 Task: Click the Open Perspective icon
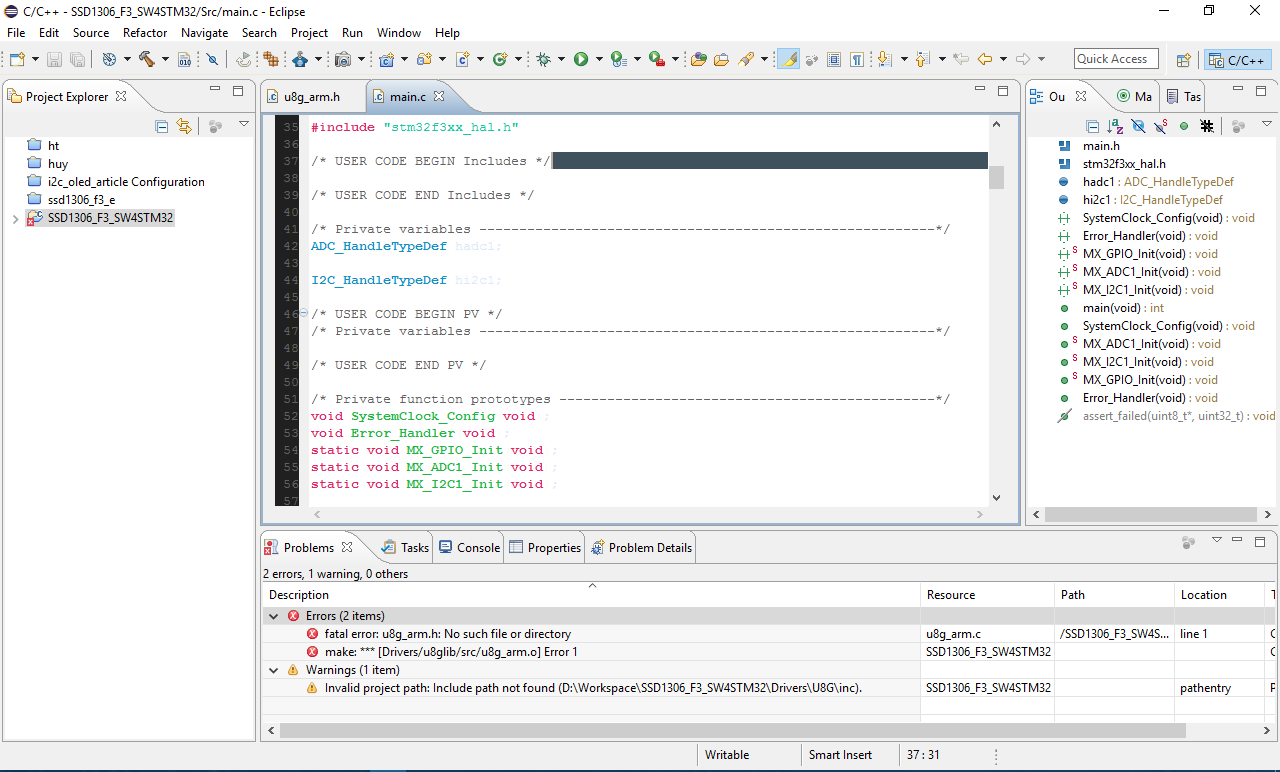click(1183, 60)
